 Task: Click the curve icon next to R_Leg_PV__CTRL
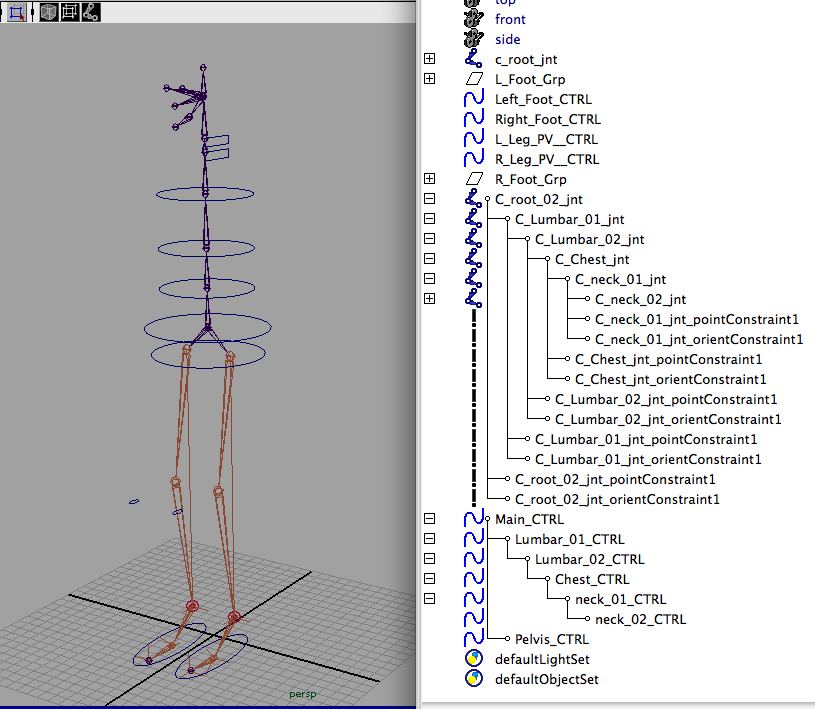[x=474, y=159]
